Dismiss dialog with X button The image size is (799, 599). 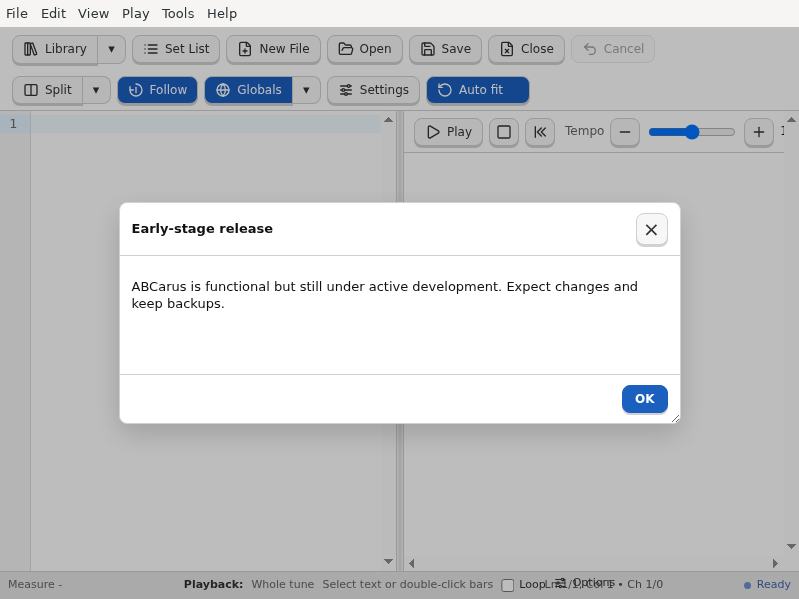coord(651,230)
